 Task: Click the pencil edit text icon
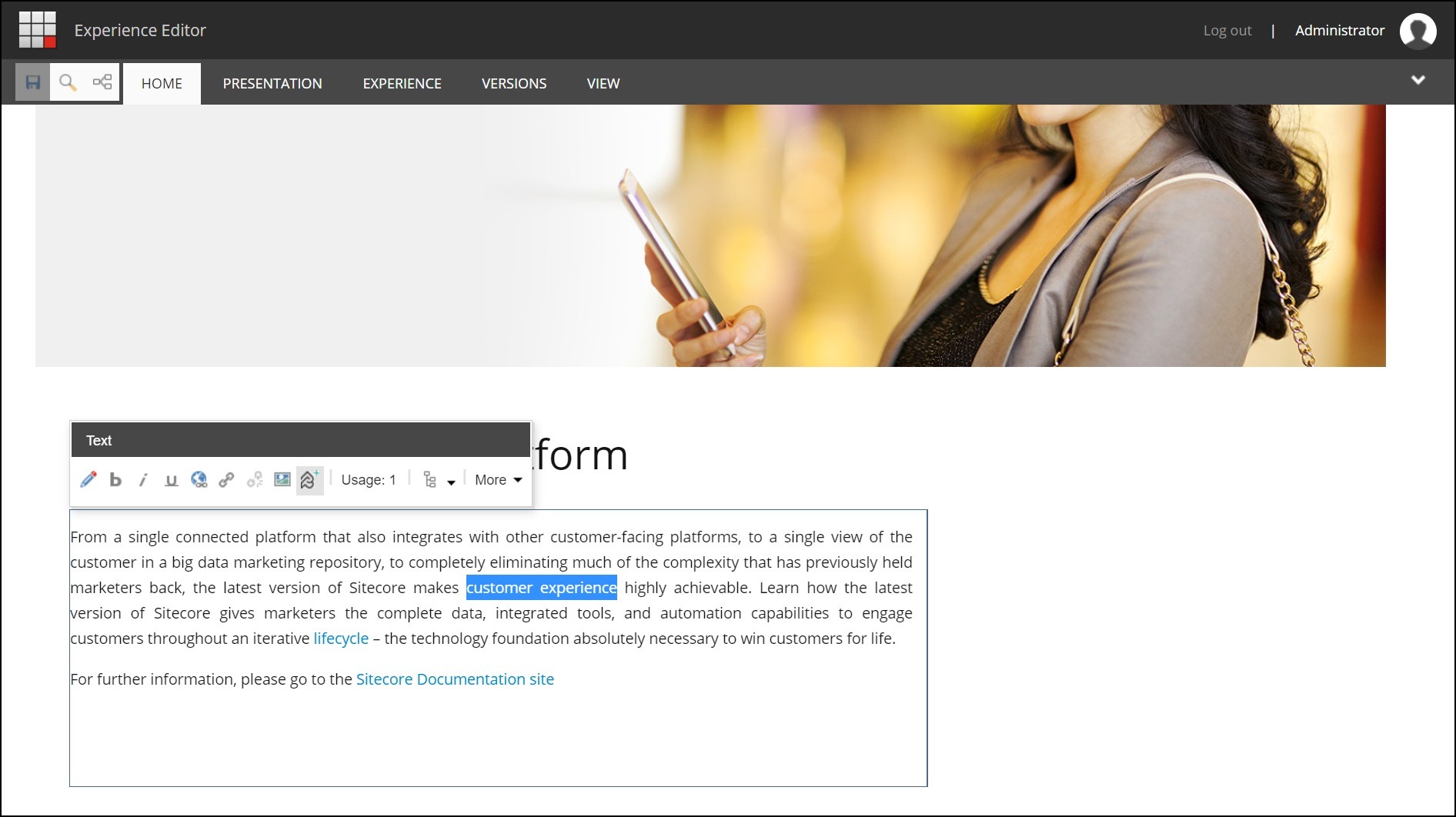point(88,480)
